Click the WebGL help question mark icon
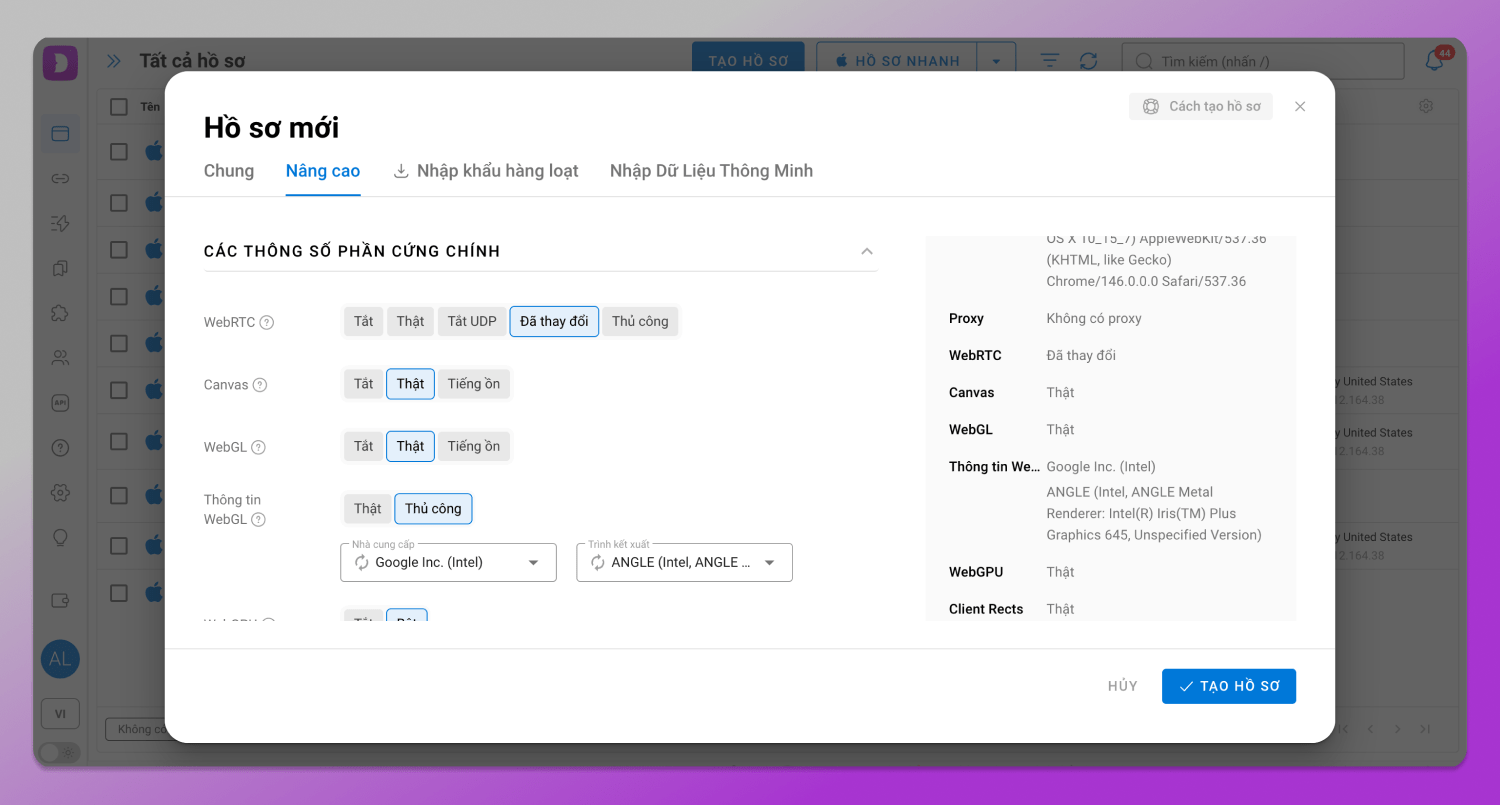The image size is (1500, 805). click(258, 447)
